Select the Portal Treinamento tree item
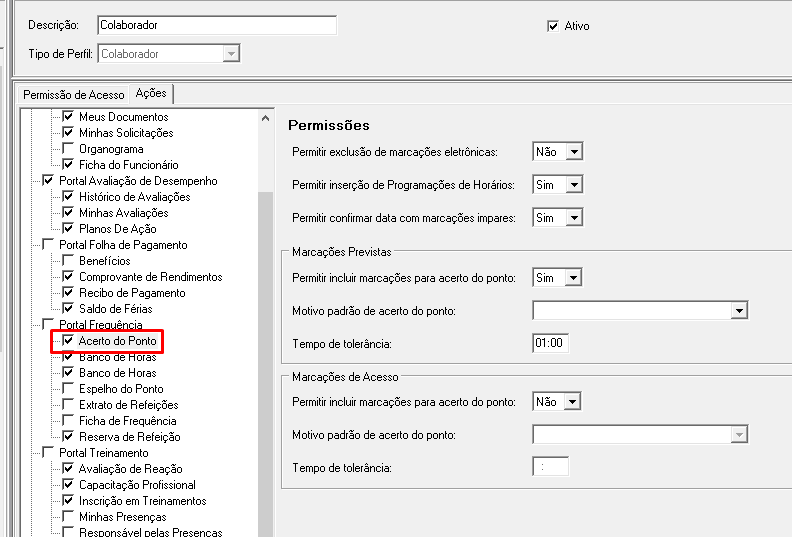The width and height of the screenshot is (792, 537). click(x=103, y=453)
